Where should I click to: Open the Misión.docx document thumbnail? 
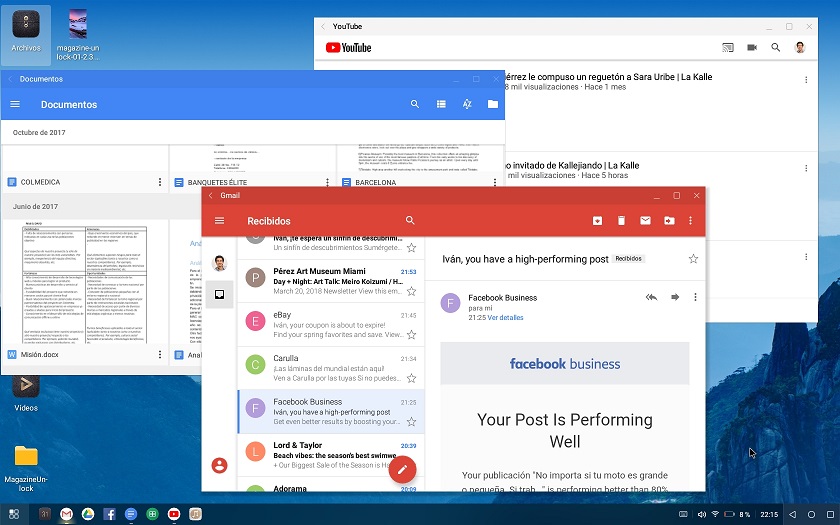pos(85,282)
